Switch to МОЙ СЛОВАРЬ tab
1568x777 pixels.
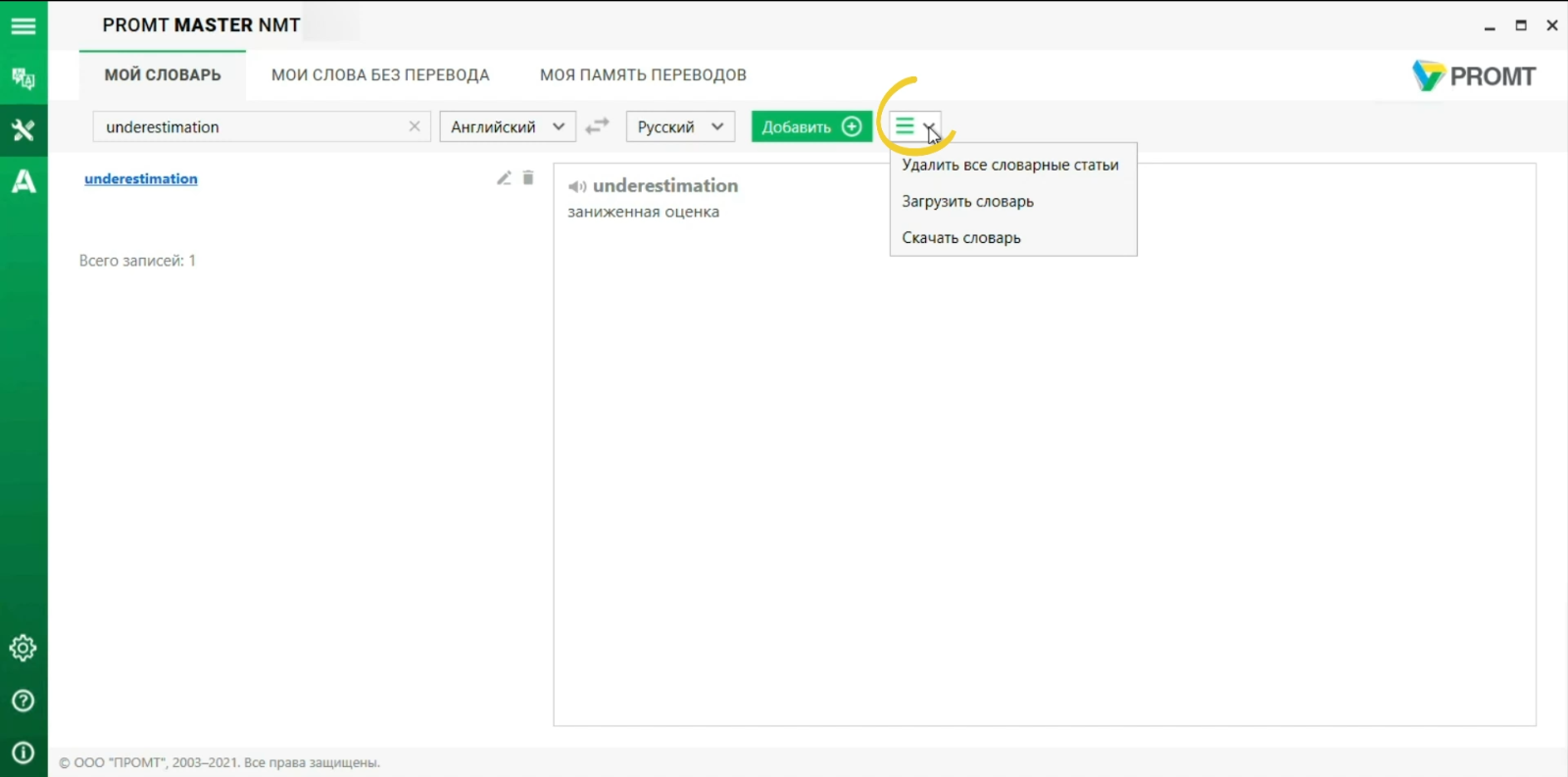(163, 74)
